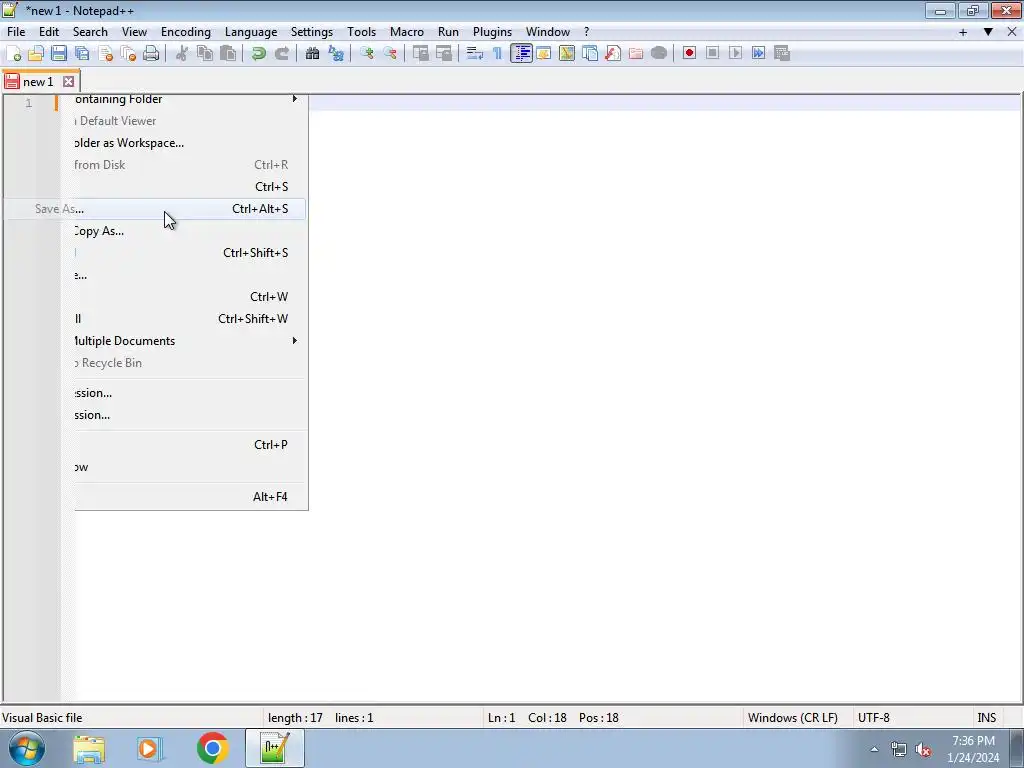Expand the Containing Folder submenu arrow
The image size is (1024, 768).
(295, 99)
